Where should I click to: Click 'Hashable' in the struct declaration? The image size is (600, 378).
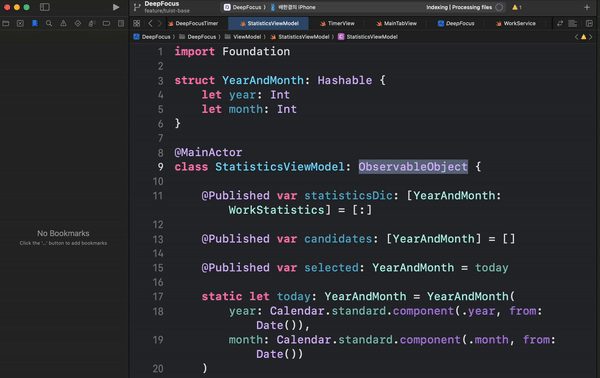click(x=344, y=80)
